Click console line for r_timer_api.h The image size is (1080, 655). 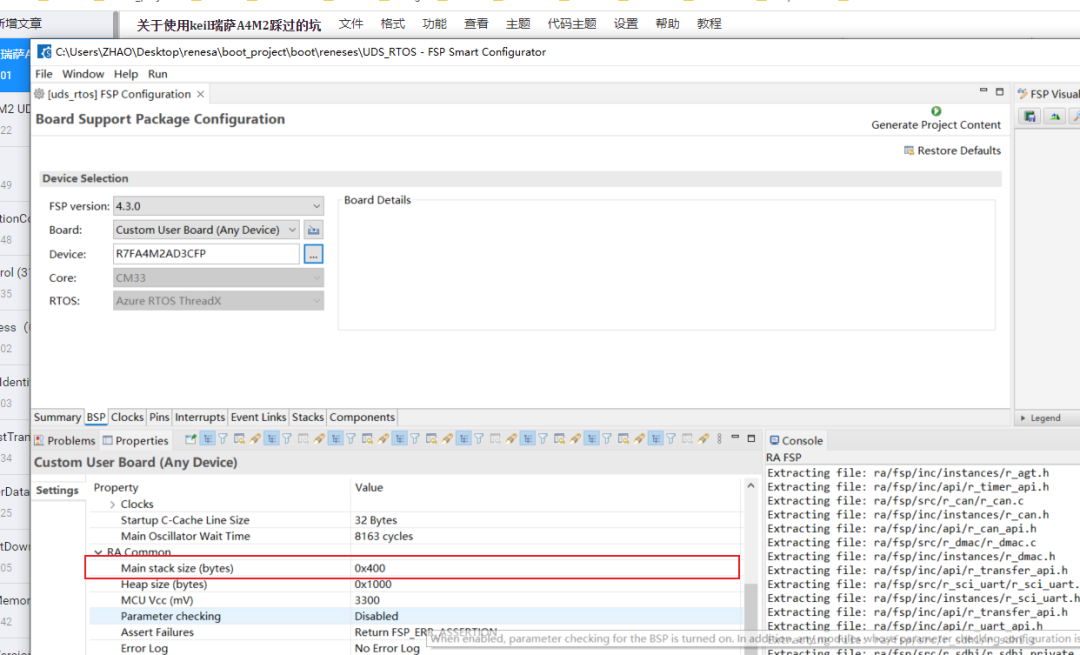pos(908,487)
